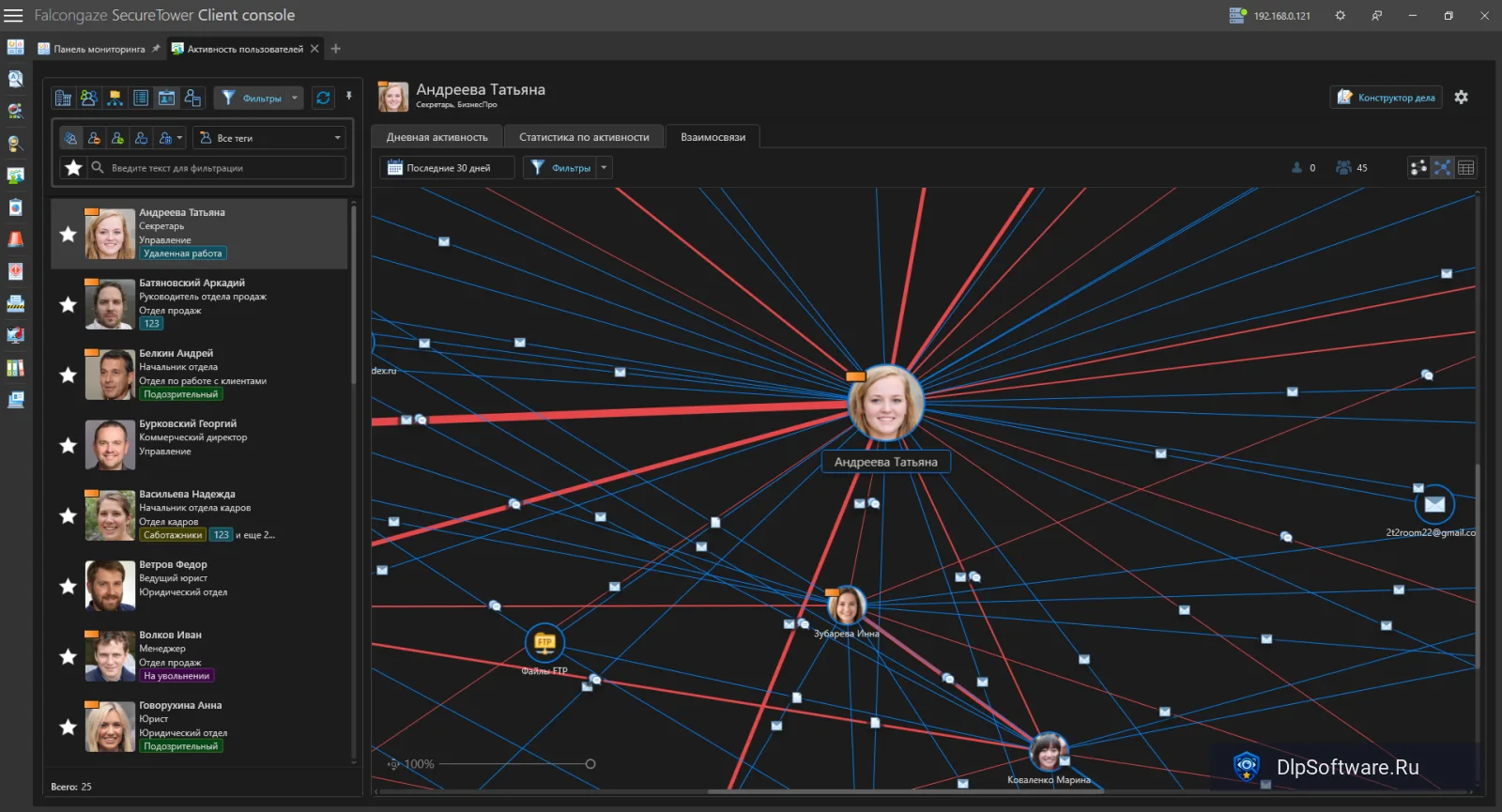This screenshot has width=1502, height=812.
Task: Click the 2t2room22@gmail.com envelope node
Action: pos(1434,504)
